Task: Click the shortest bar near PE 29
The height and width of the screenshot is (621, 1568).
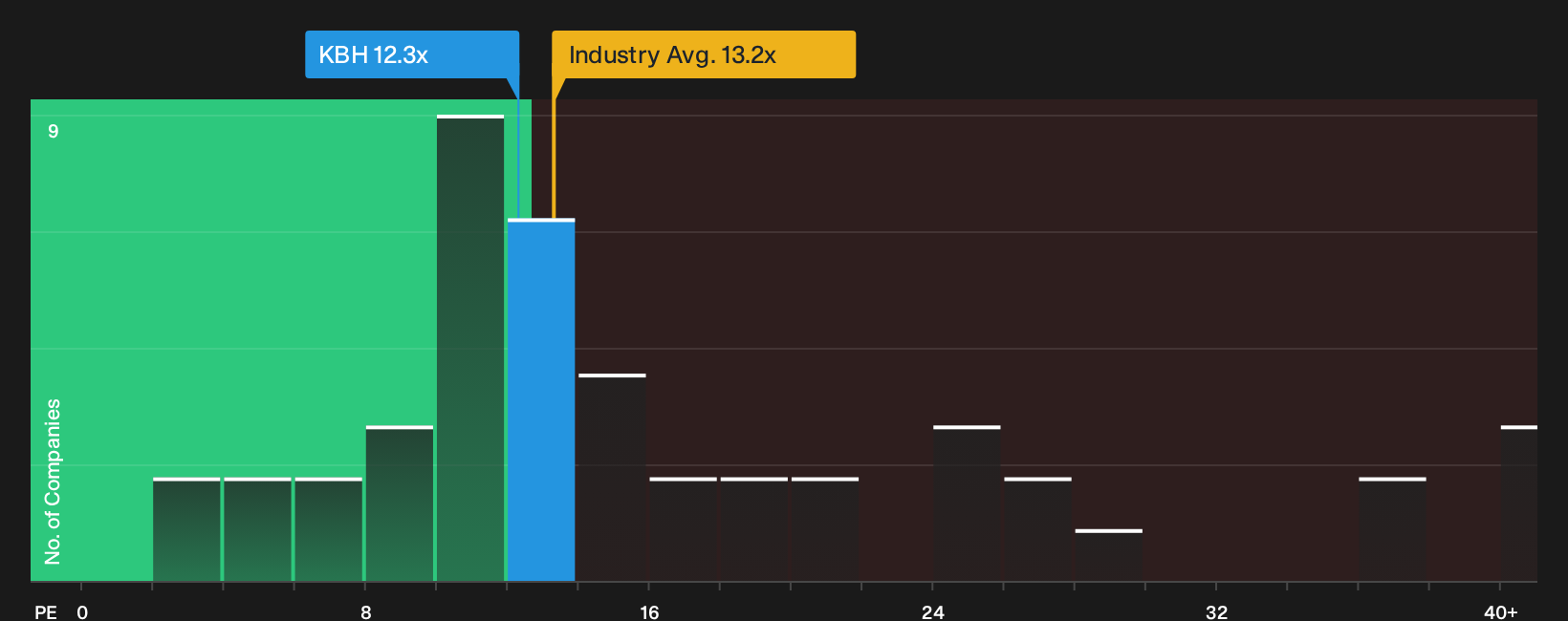Action: 1109,555
